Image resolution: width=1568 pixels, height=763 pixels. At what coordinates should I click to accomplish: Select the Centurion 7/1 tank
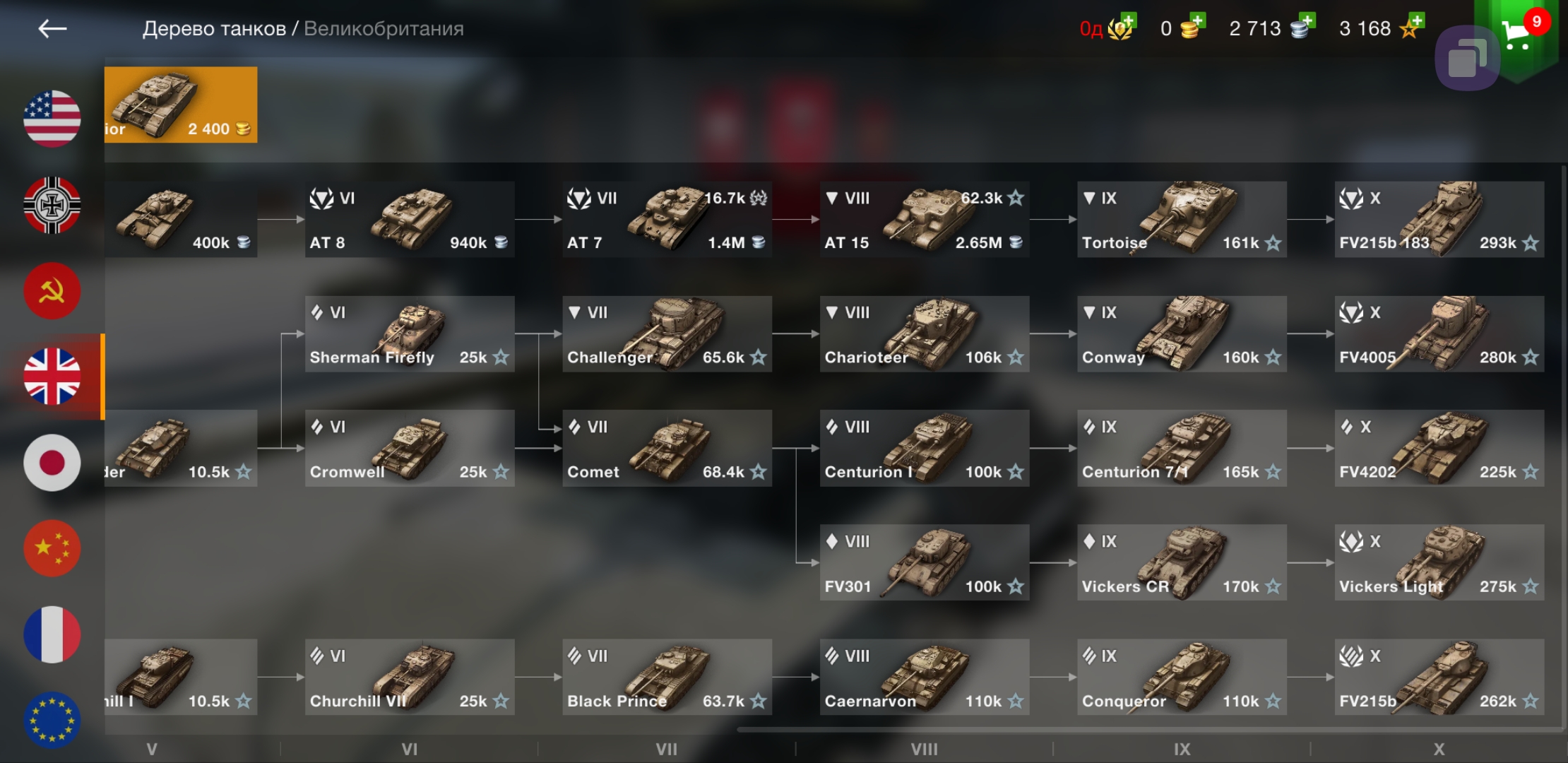coord(1182,449)
